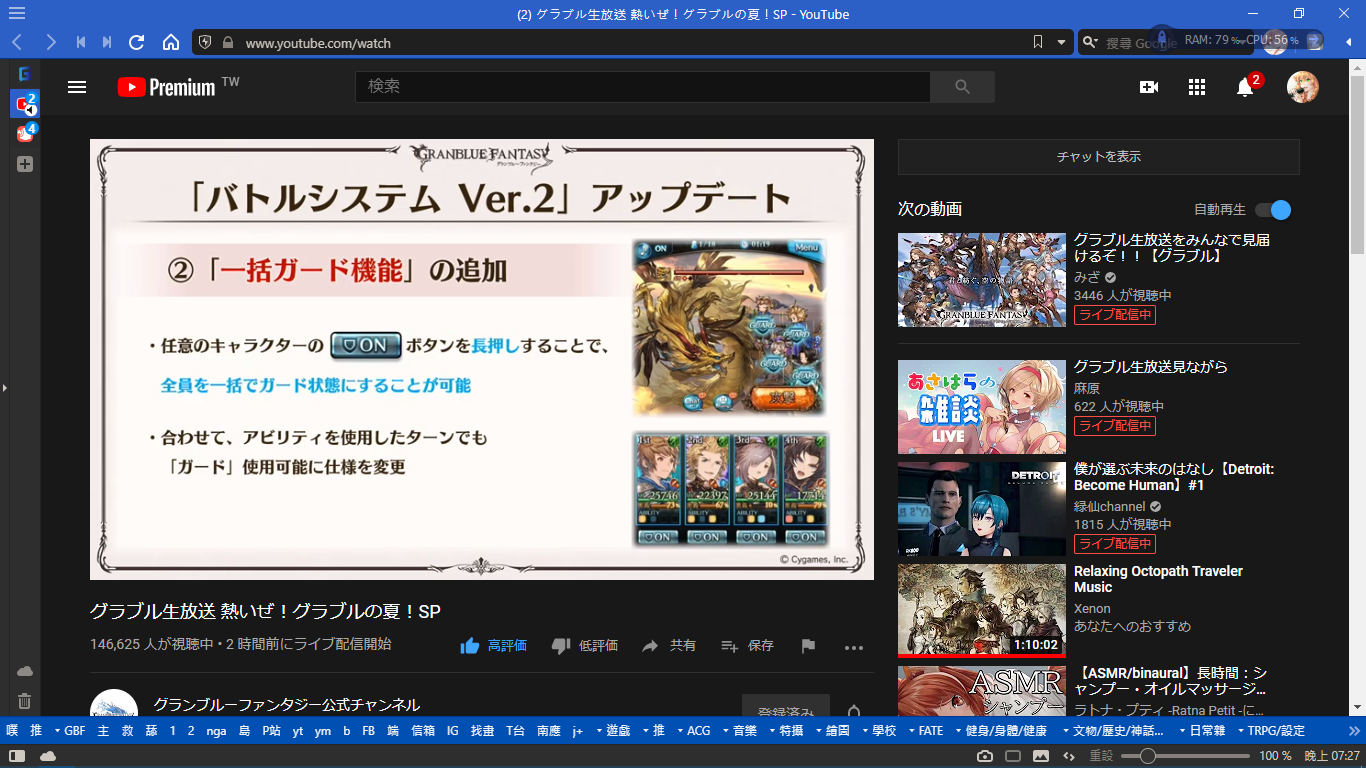The height and width of the screenshot is (768, 1366).
Task: Click the tab tiling icon in status bar
Action: [1013, 756]
